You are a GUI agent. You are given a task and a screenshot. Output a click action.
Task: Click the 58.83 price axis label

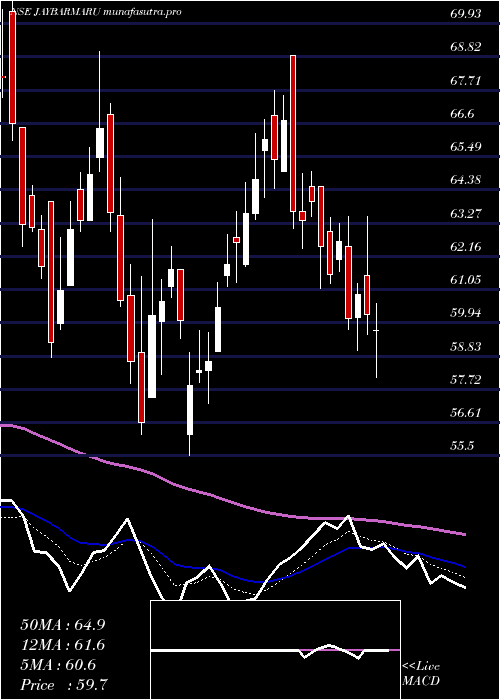point(466,346)
